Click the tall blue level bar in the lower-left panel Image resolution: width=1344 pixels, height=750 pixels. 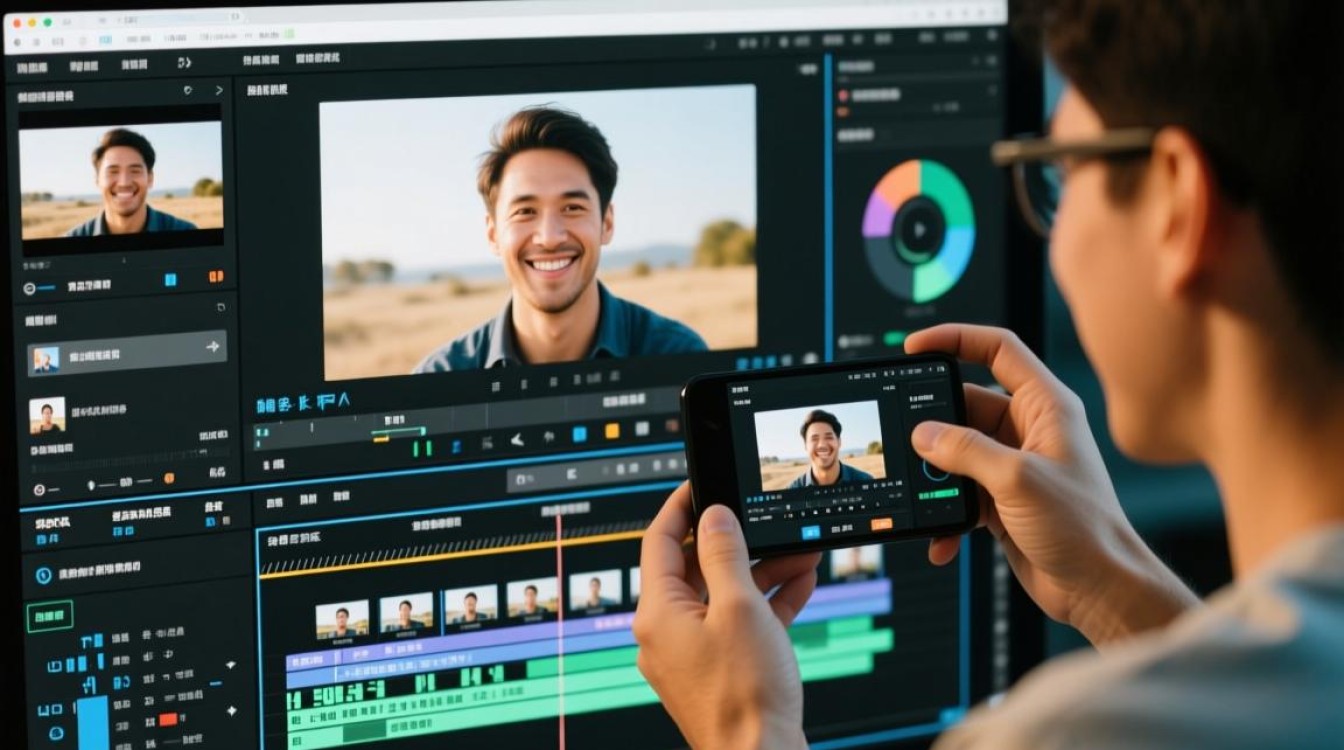tap(93, 722)
